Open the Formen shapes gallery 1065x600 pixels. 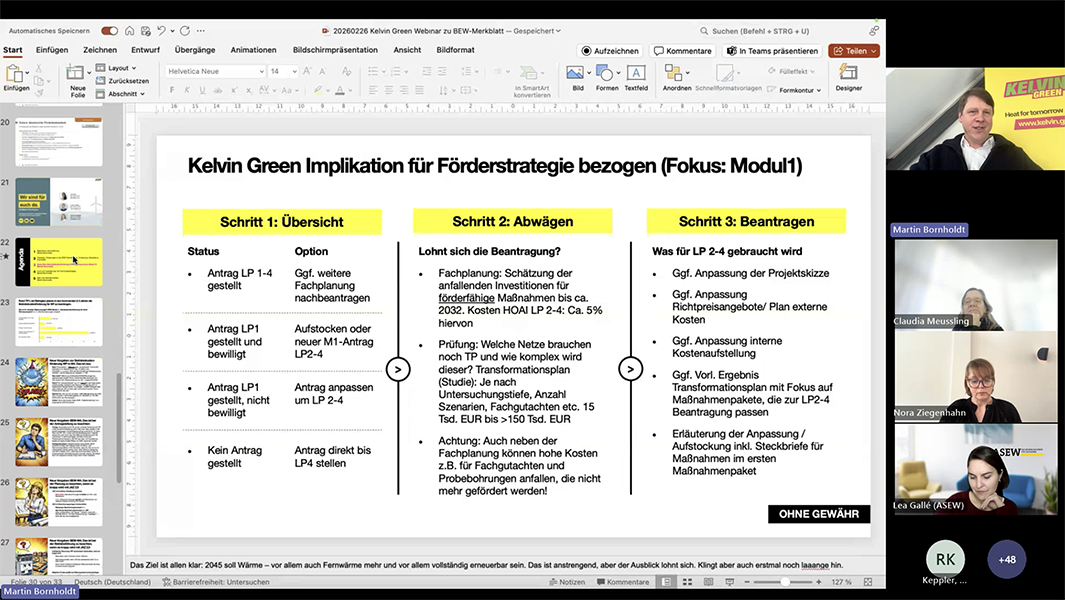[607, 77]
